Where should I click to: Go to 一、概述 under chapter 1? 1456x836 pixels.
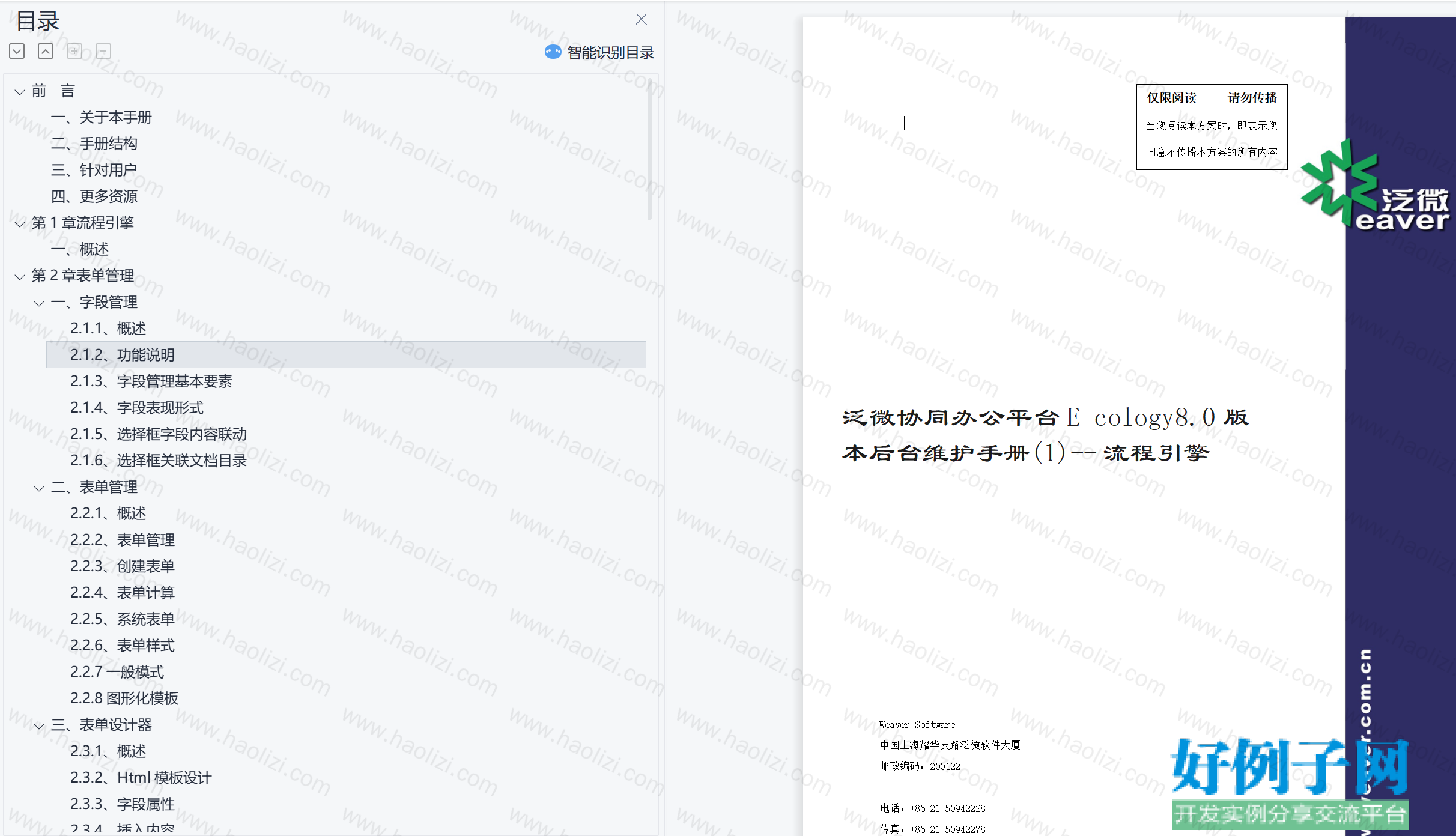pyautogui.click(x=80, y=249)
